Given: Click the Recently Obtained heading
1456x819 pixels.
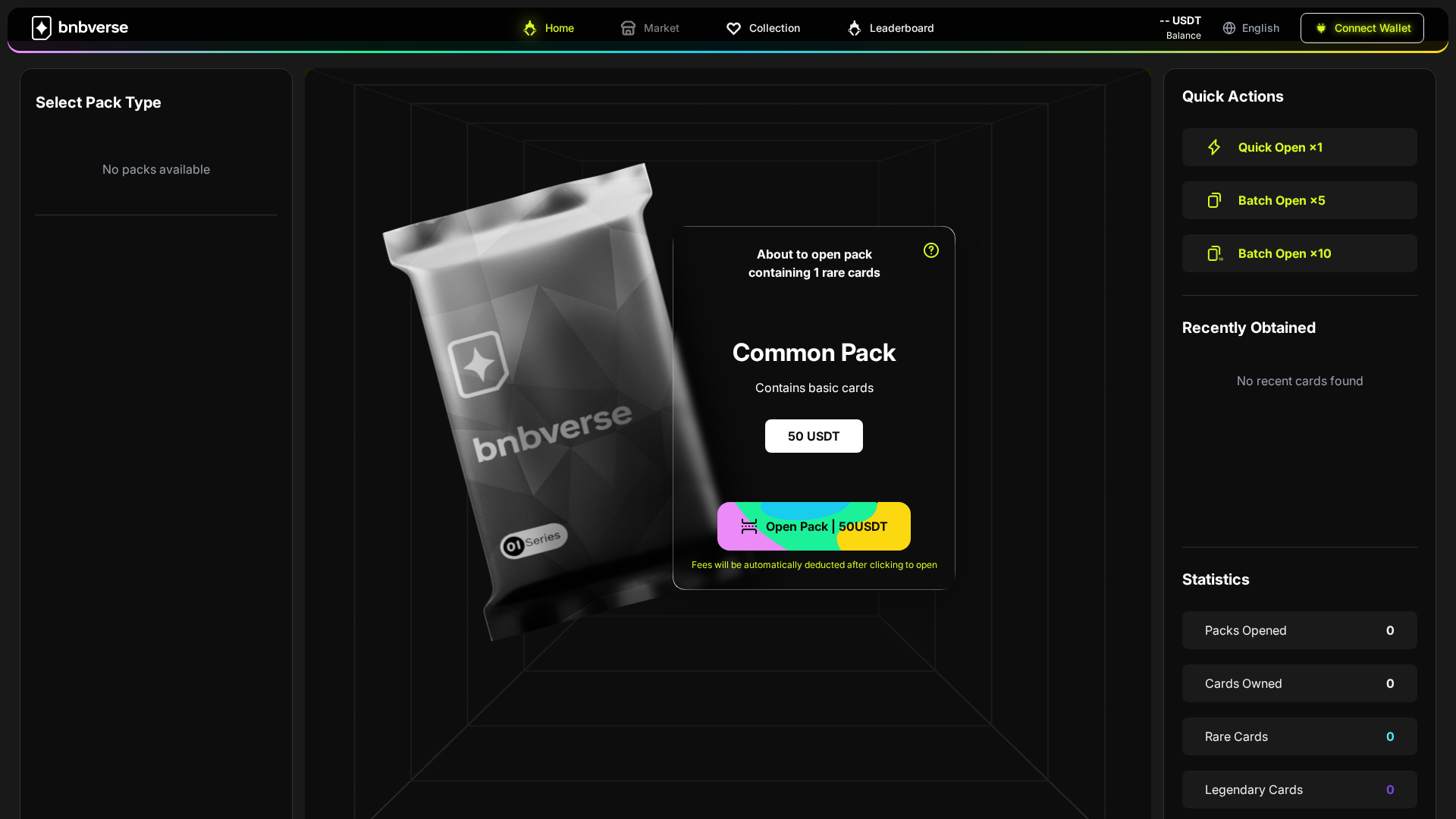Looking at the screenshot, I should click(x=1249, y=328).
